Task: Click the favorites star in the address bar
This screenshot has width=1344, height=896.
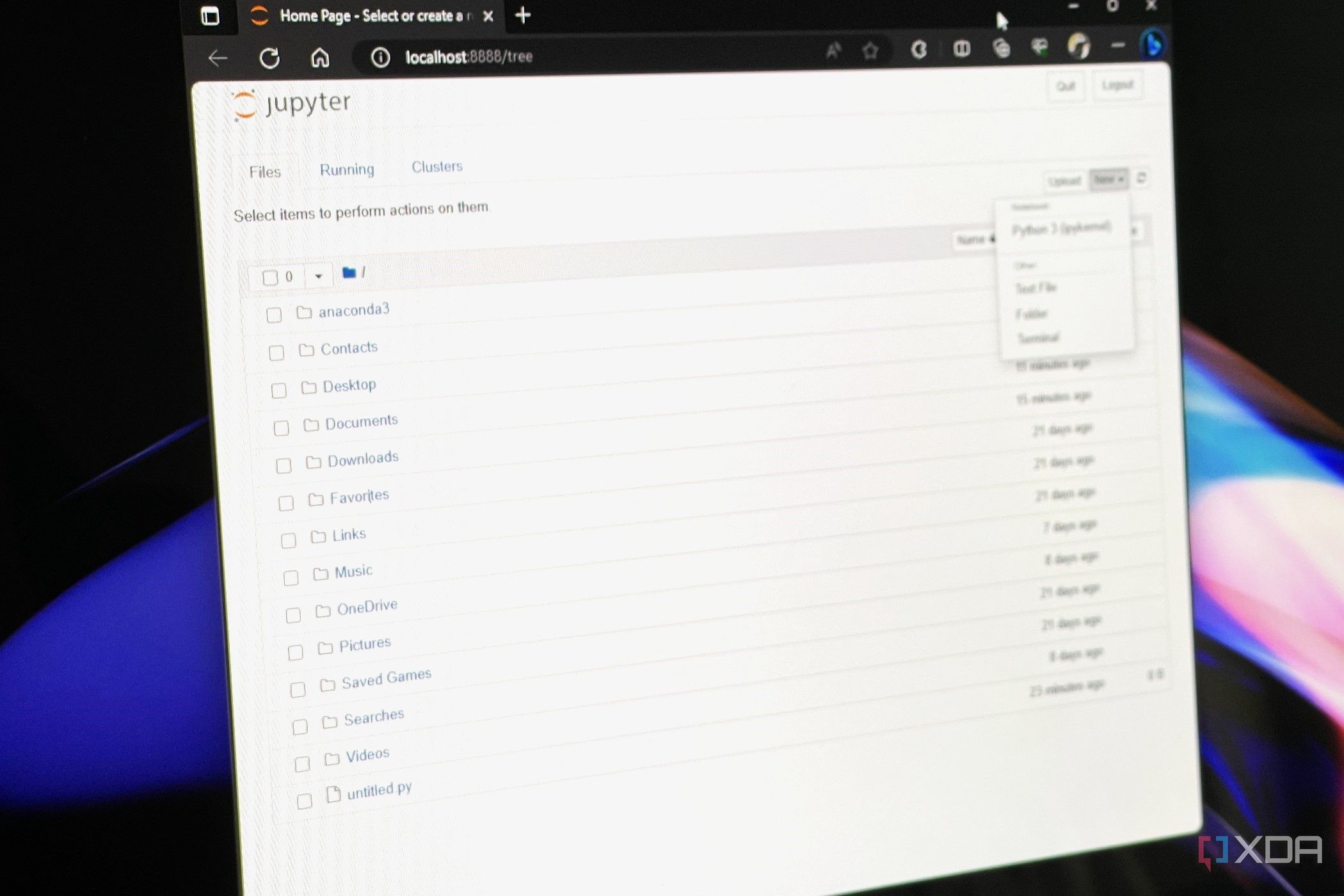Action: 870,51
